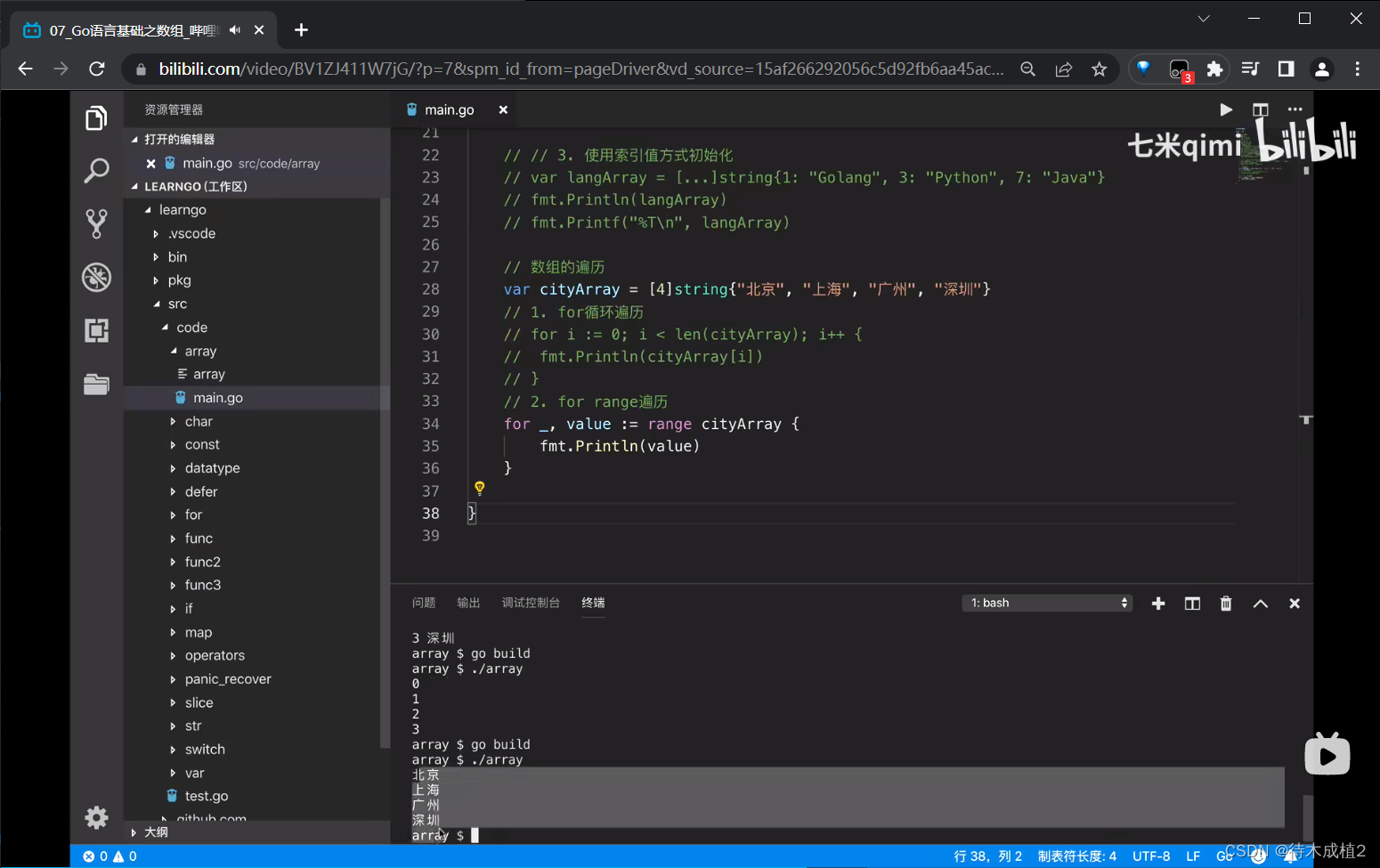Open browser side panel icon
This screenshot has width=1380, height=868.
pyautogui.click(x=1286, y=69)
